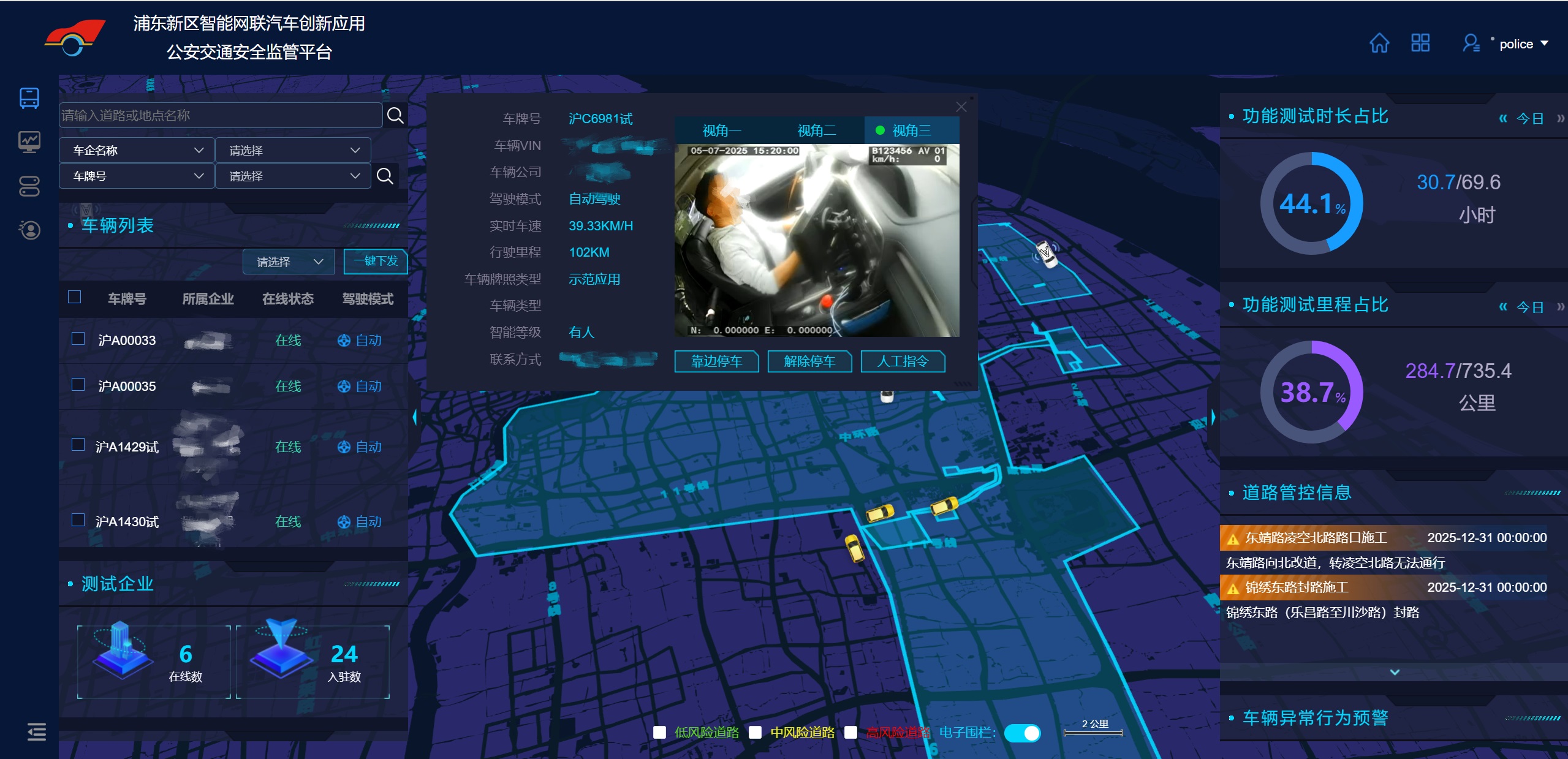Enable the 低风险道路 checkbox
1568x759 pixels.
[659, 732]
